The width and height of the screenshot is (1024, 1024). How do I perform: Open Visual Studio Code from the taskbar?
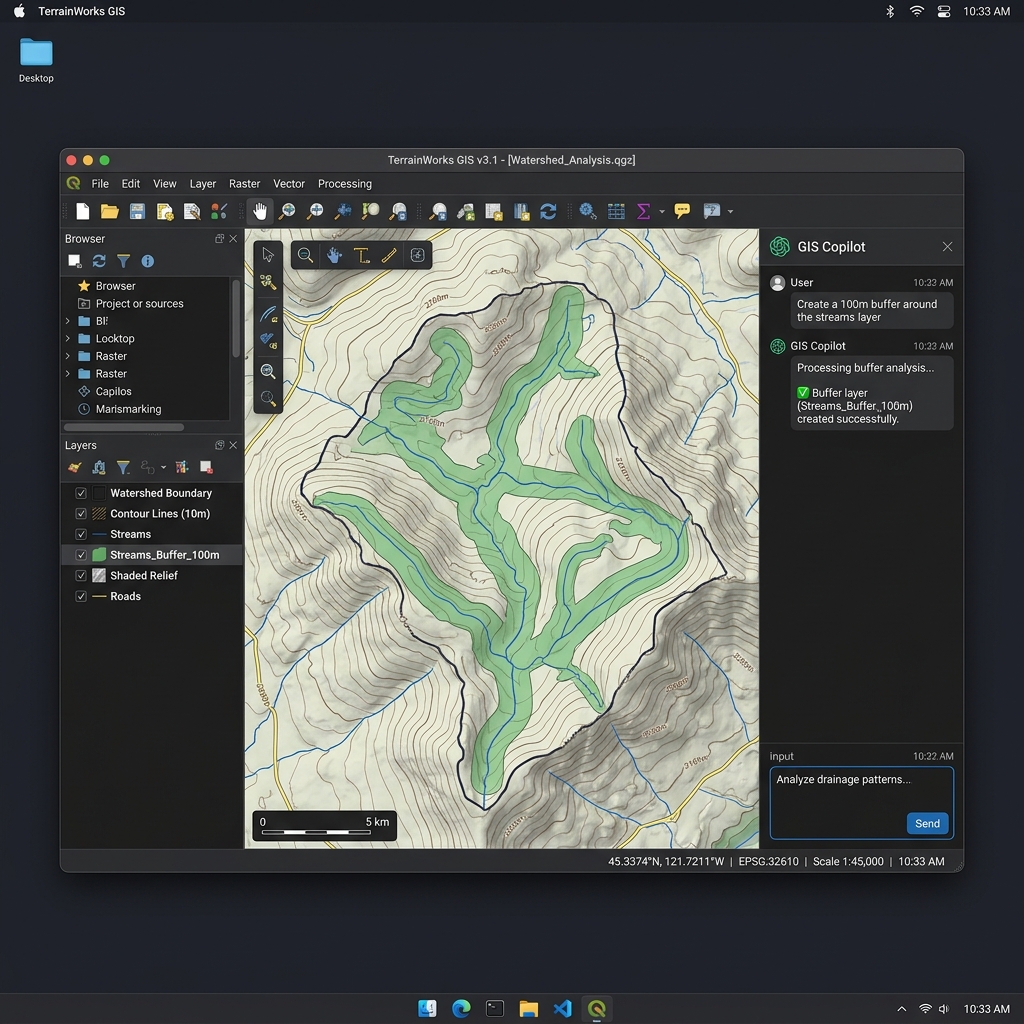562,1009
